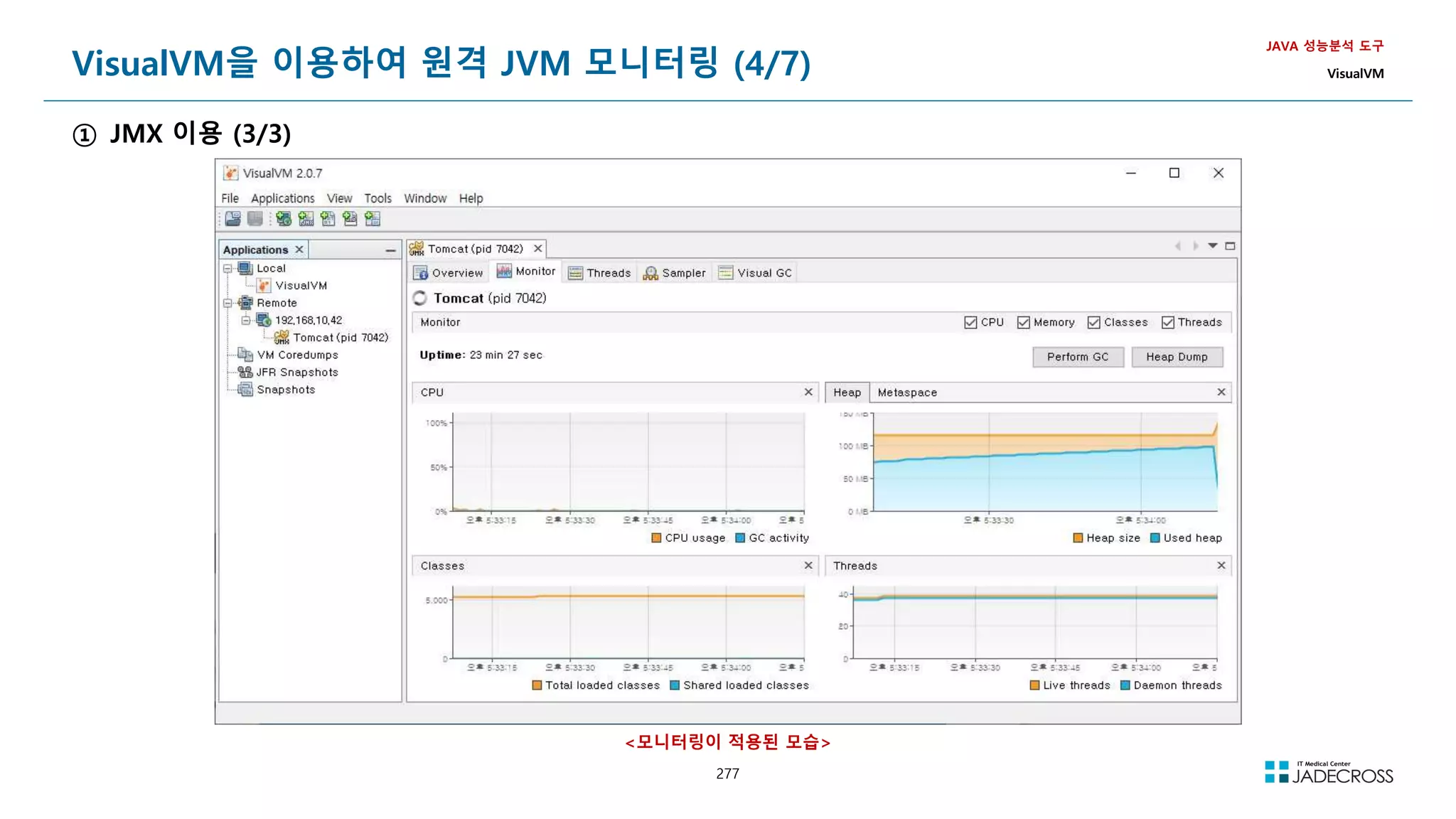Switch to the Metaspace tab
1456x819 pixels.
[907, 392]
